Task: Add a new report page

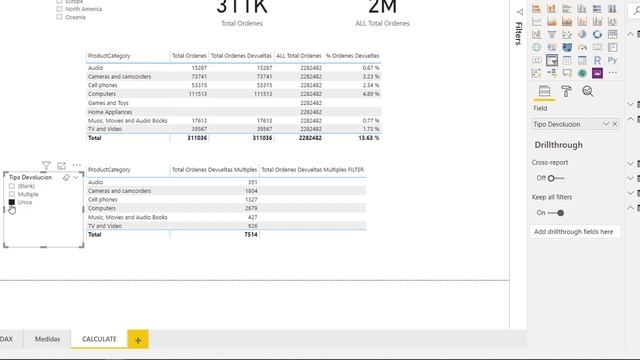Action: 138,339
